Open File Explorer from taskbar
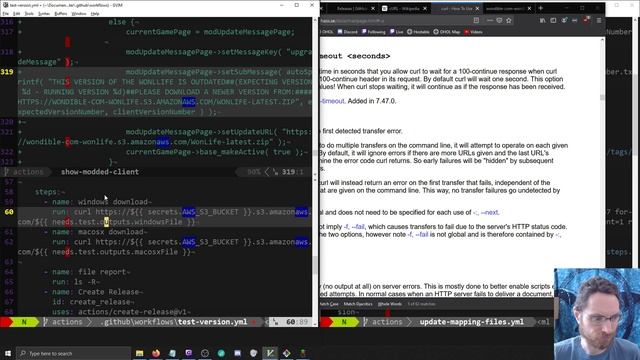Screen dimensions: 640x360 140,353
